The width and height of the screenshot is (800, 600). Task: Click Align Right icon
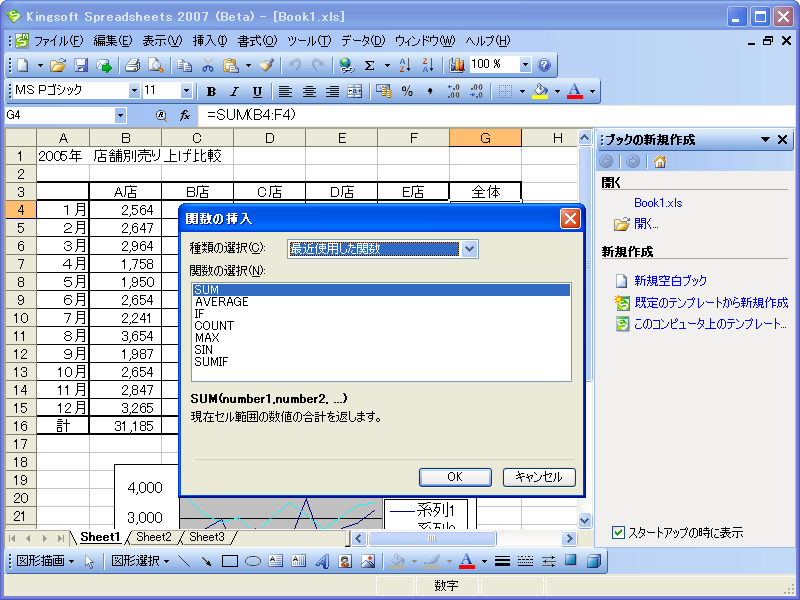(x=332, y=92)
